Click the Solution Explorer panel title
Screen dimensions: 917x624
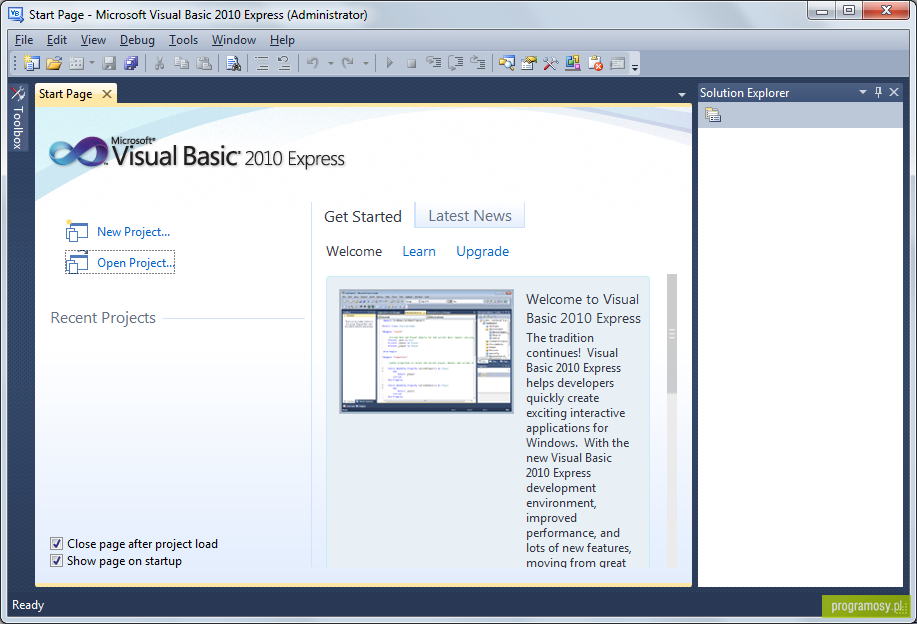tap(744, 92)
